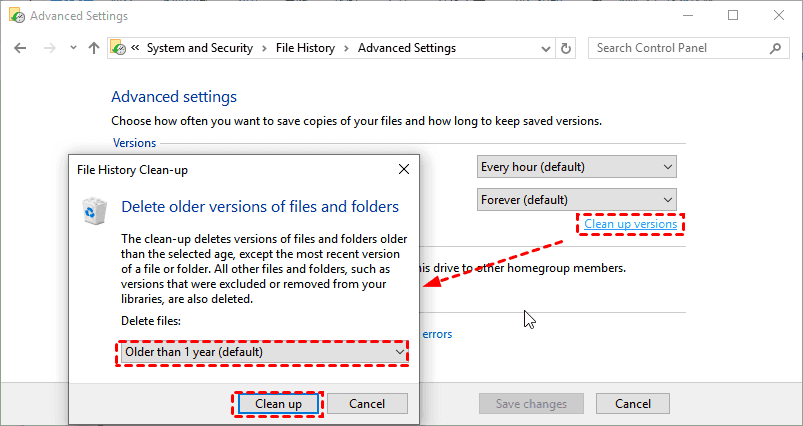Click the Clean up versions link
The width and height of the screenshot is (803, 426).
[631, 224]
